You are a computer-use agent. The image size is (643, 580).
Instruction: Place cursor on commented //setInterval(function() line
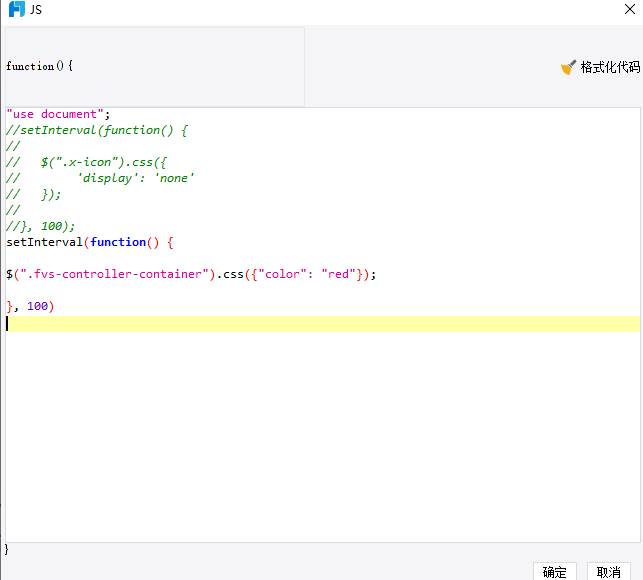click(x=97, y=130)
